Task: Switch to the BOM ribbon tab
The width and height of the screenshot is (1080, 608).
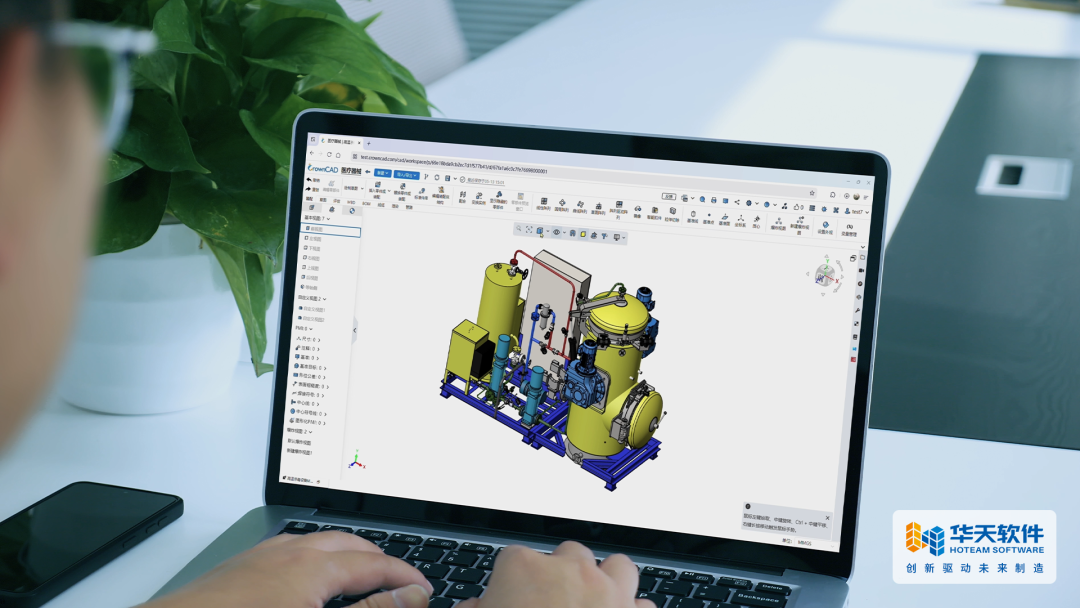Action: pos(366,204)
